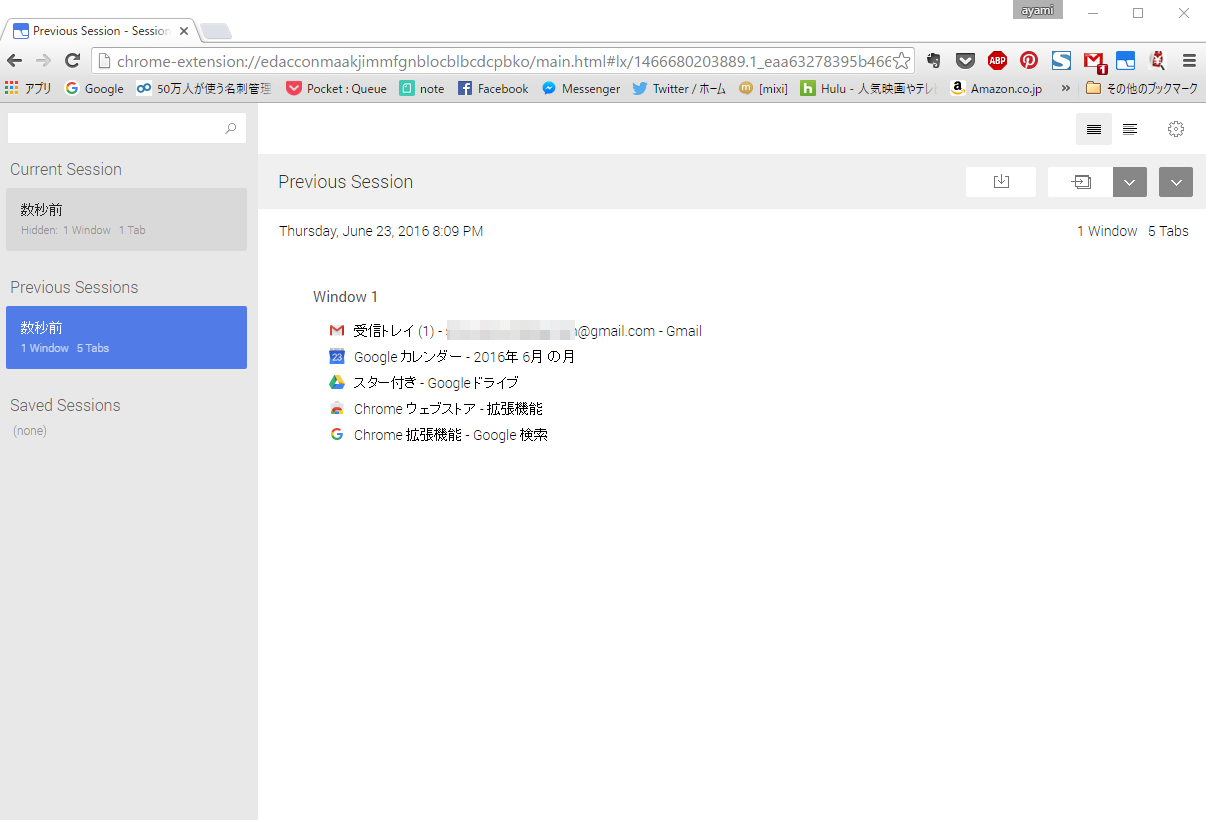Click the Gmail favicon in Window 1
The height and width of the screenshot is (820, 1206).
[x=337, y=331]
